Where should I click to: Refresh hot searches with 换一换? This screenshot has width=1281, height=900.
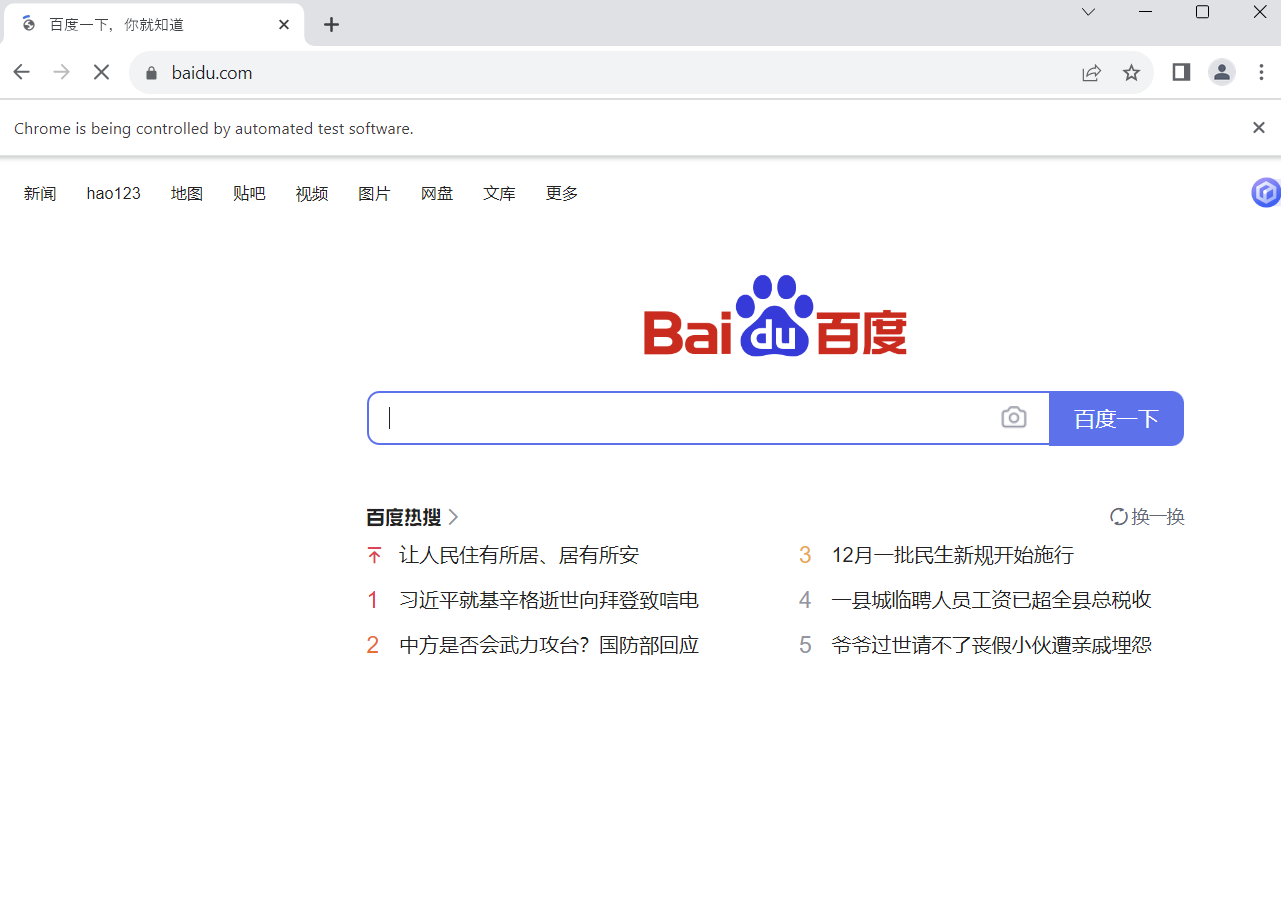[x=1147, y=517]
